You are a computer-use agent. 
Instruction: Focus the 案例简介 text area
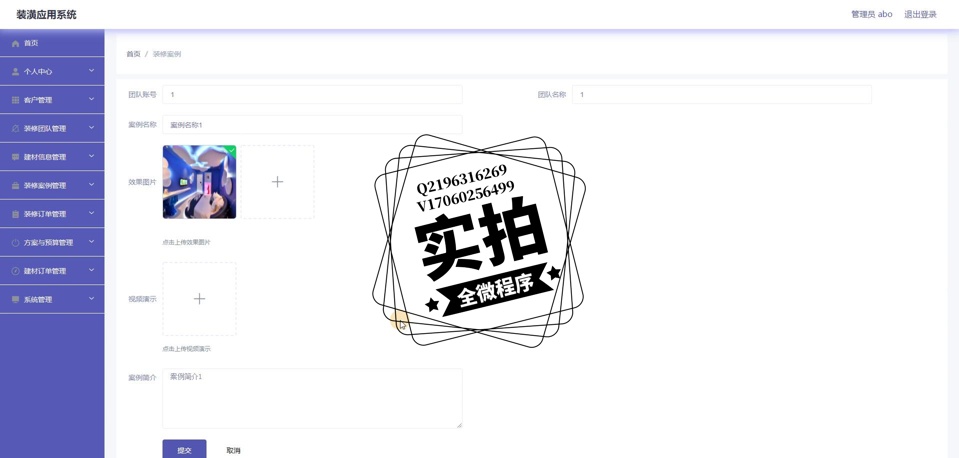(312, 398)
